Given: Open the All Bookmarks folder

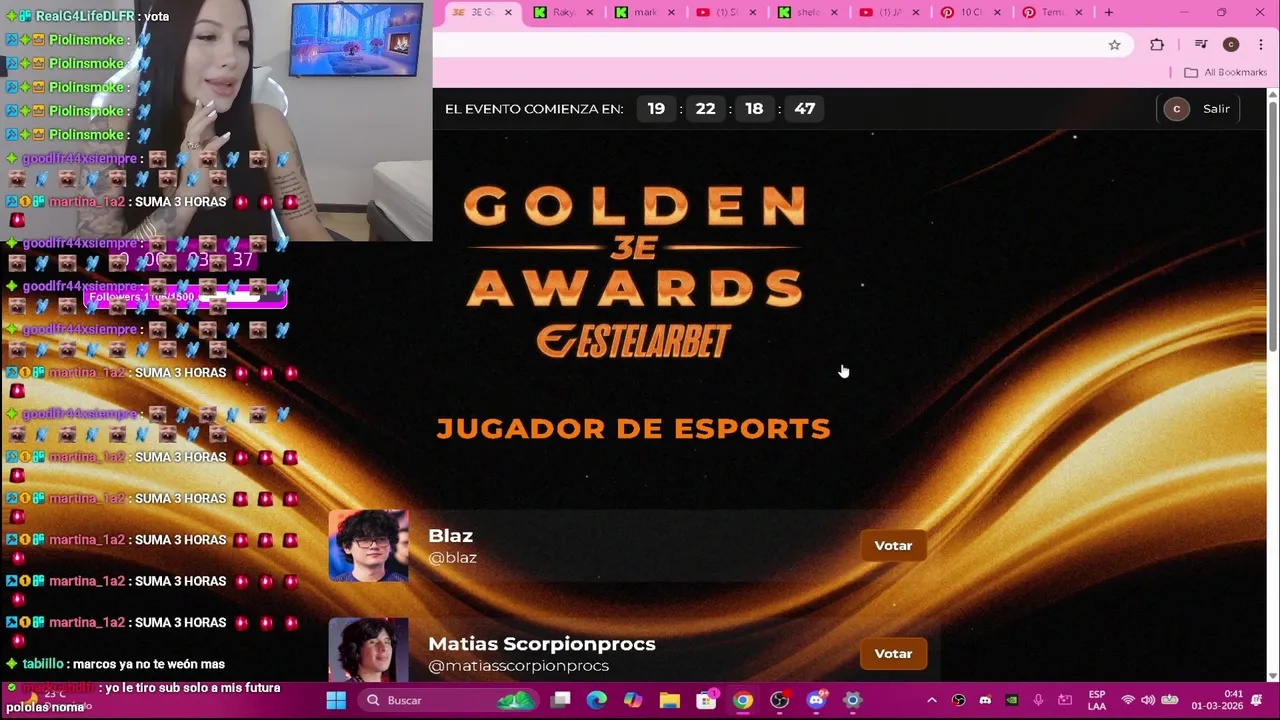Looking at the screenshot, I should point(1225,72).
